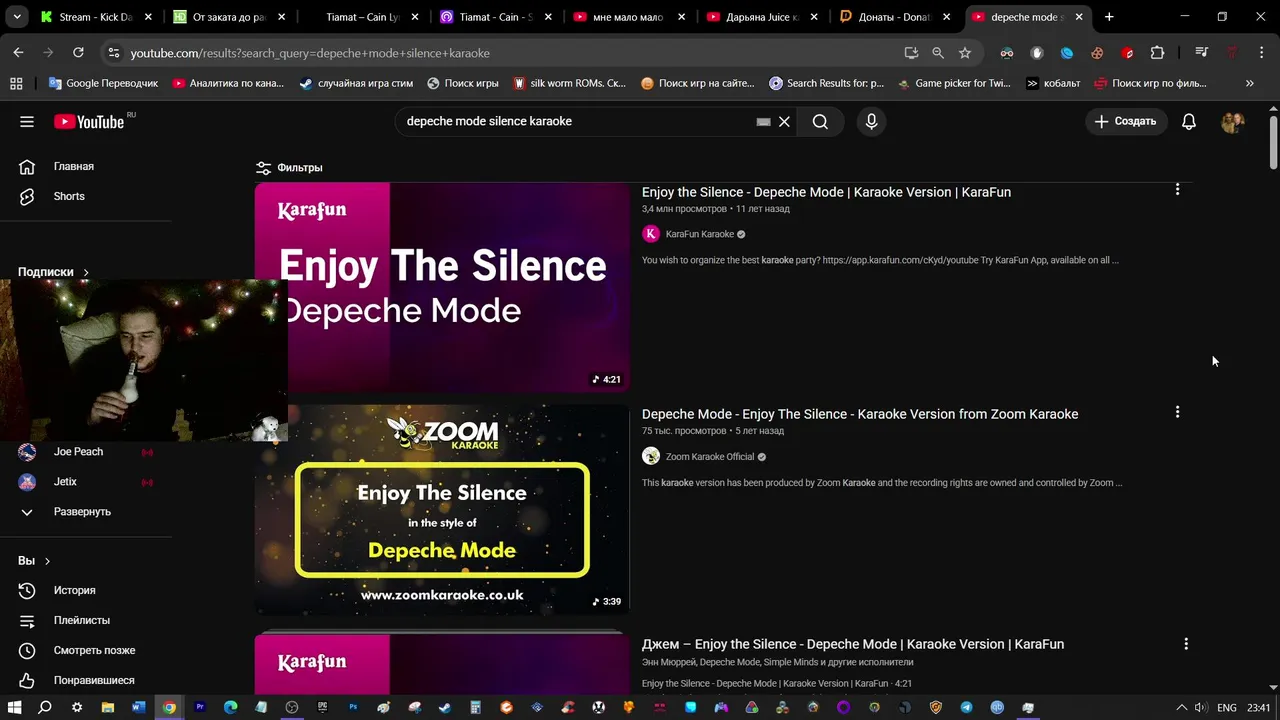
Task: Open a new browser tab
Action: pyautogui.click(x=1109, y=17)
